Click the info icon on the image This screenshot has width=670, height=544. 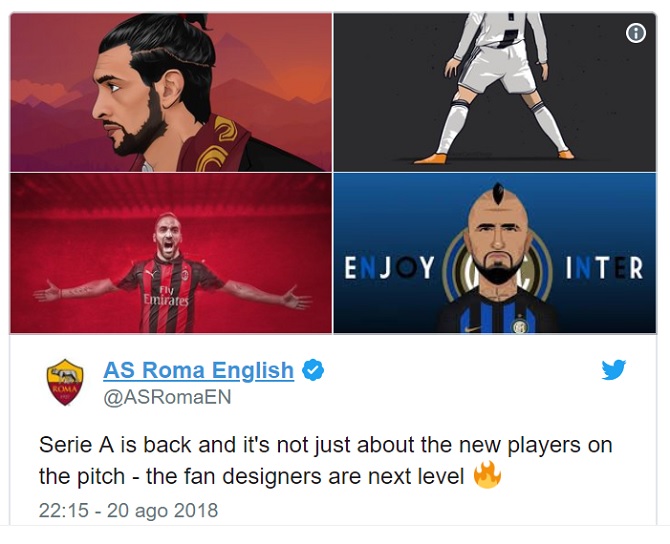[x=636, y=33]
